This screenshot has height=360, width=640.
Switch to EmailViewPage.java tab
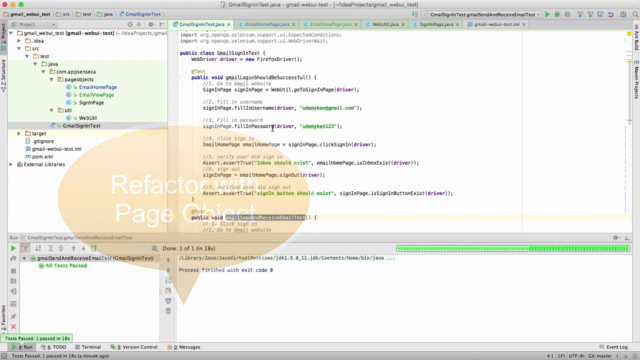[330, 24]
